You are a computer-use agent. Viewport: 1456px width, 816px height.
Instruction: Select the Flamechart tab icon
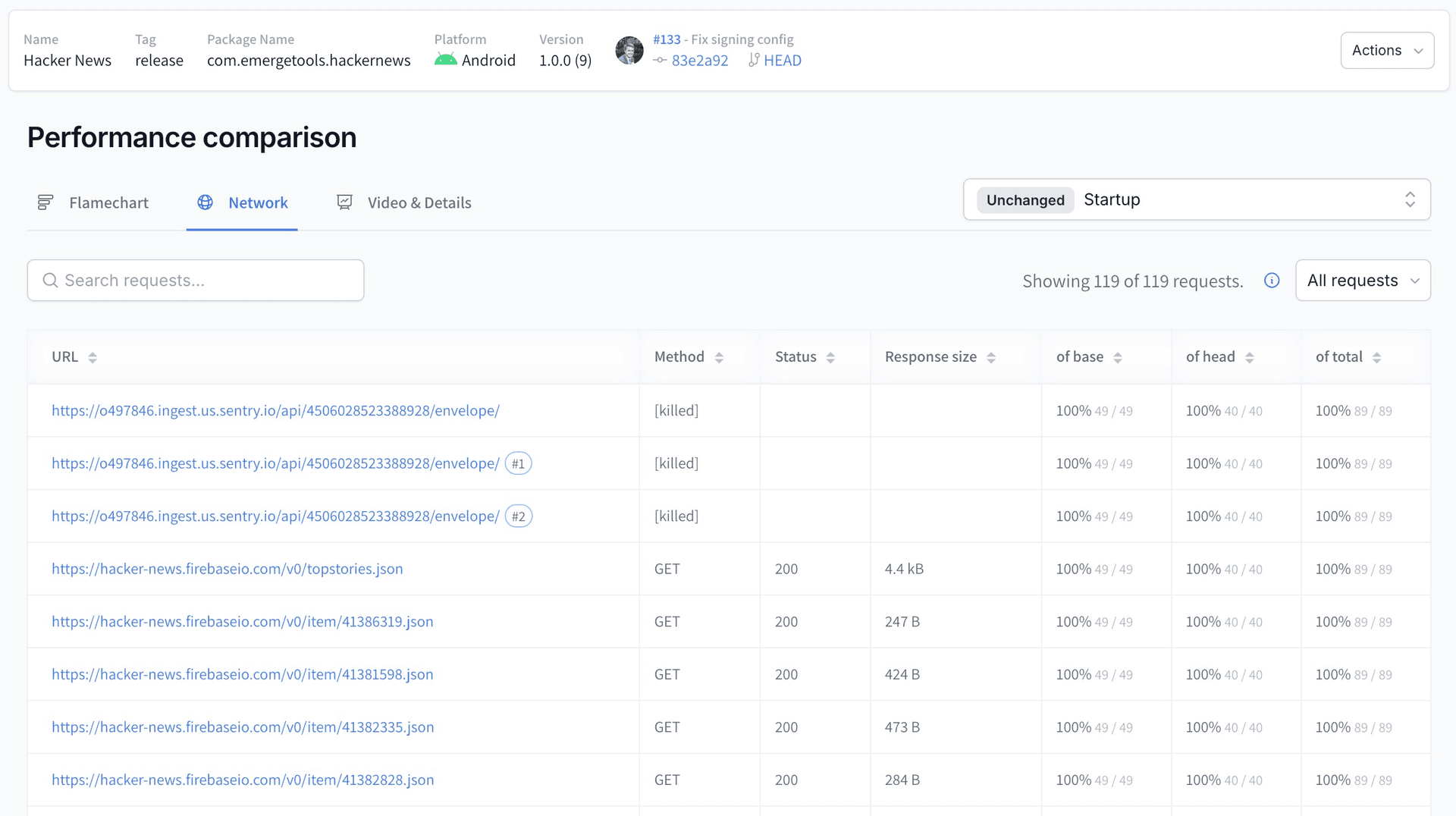point(45,202)
